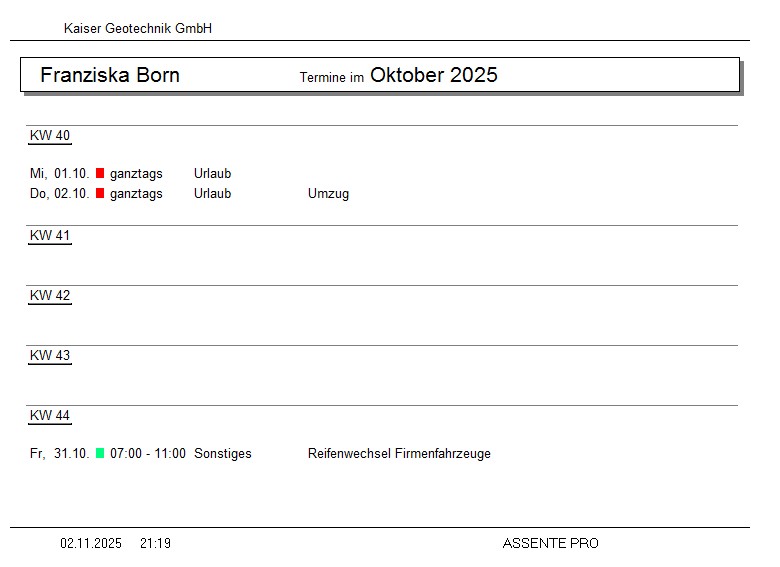Open the Reifenwechsel Firmenfahrzeuge entry
Viewport: 780px width, 567px height.
point(399,453)
